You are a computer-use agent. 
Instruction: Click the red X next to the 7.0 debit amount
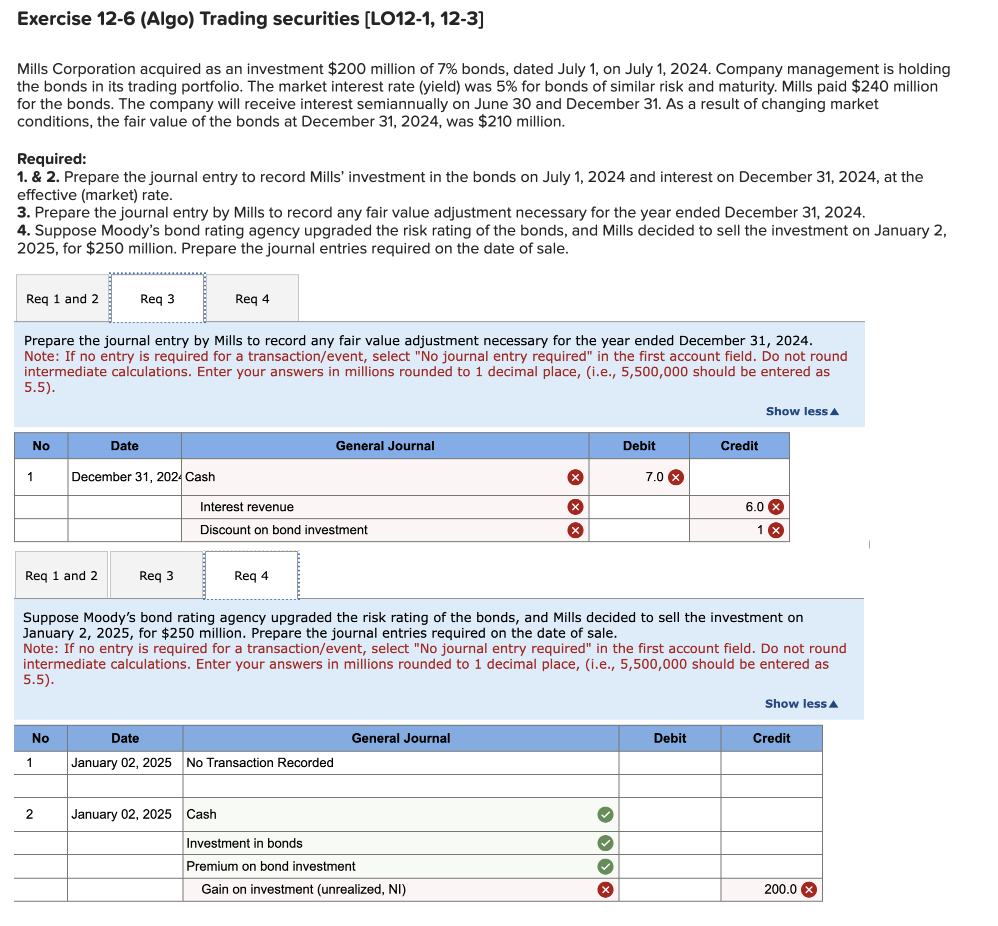click(677, 477)
